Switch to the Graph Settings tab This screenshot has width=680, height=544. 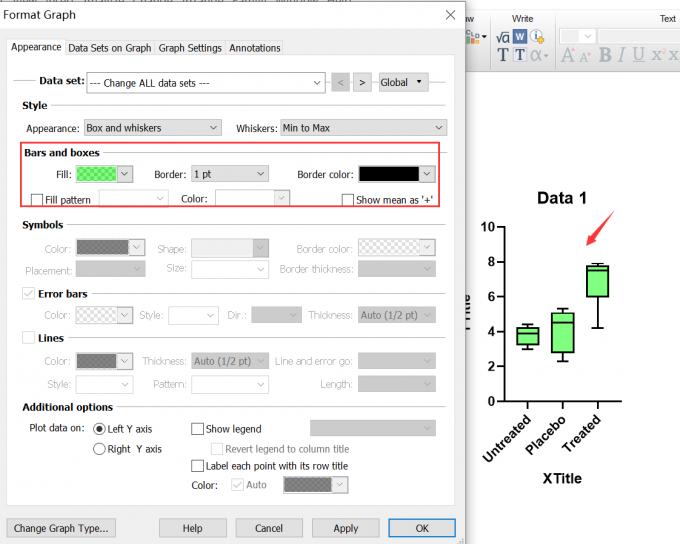pyautogui.click(x=190, y=48)
